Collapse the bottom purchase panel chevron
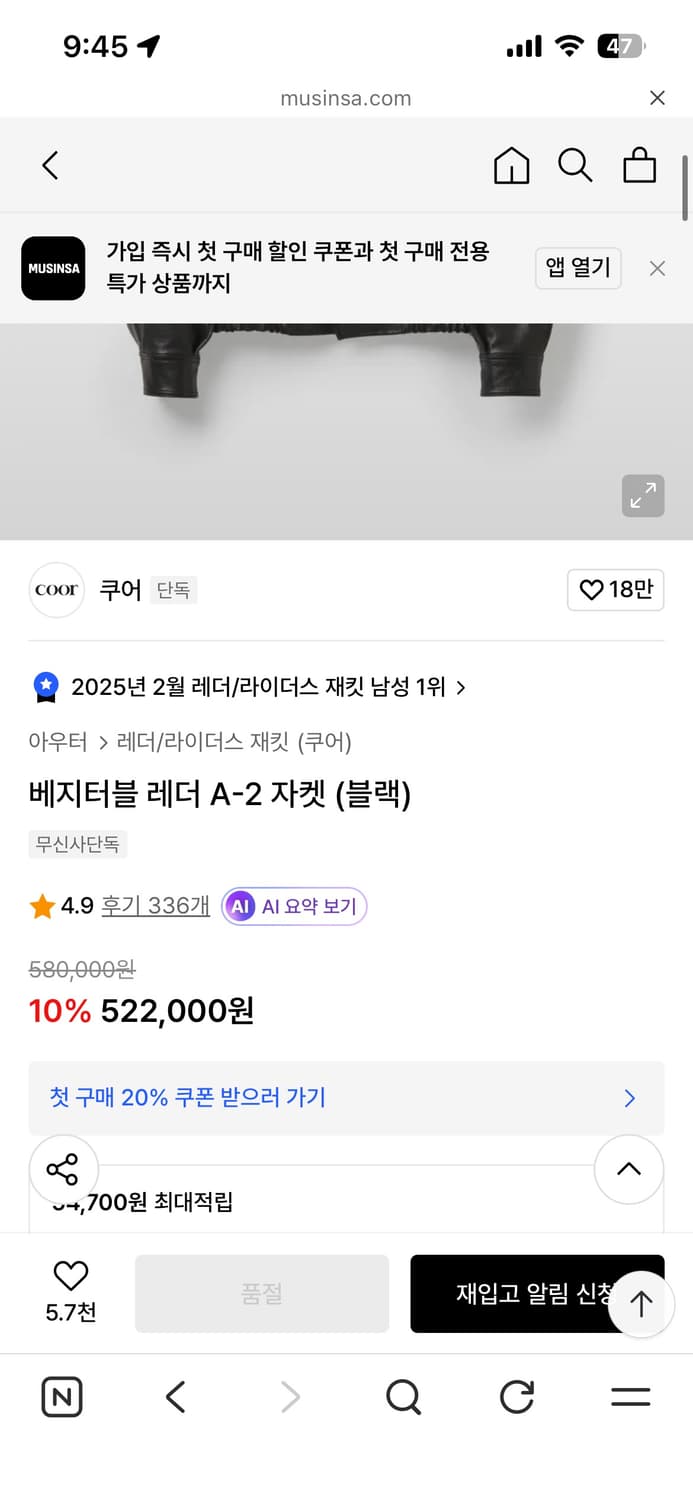The image size is (693, 1500). coord(628,1169)
